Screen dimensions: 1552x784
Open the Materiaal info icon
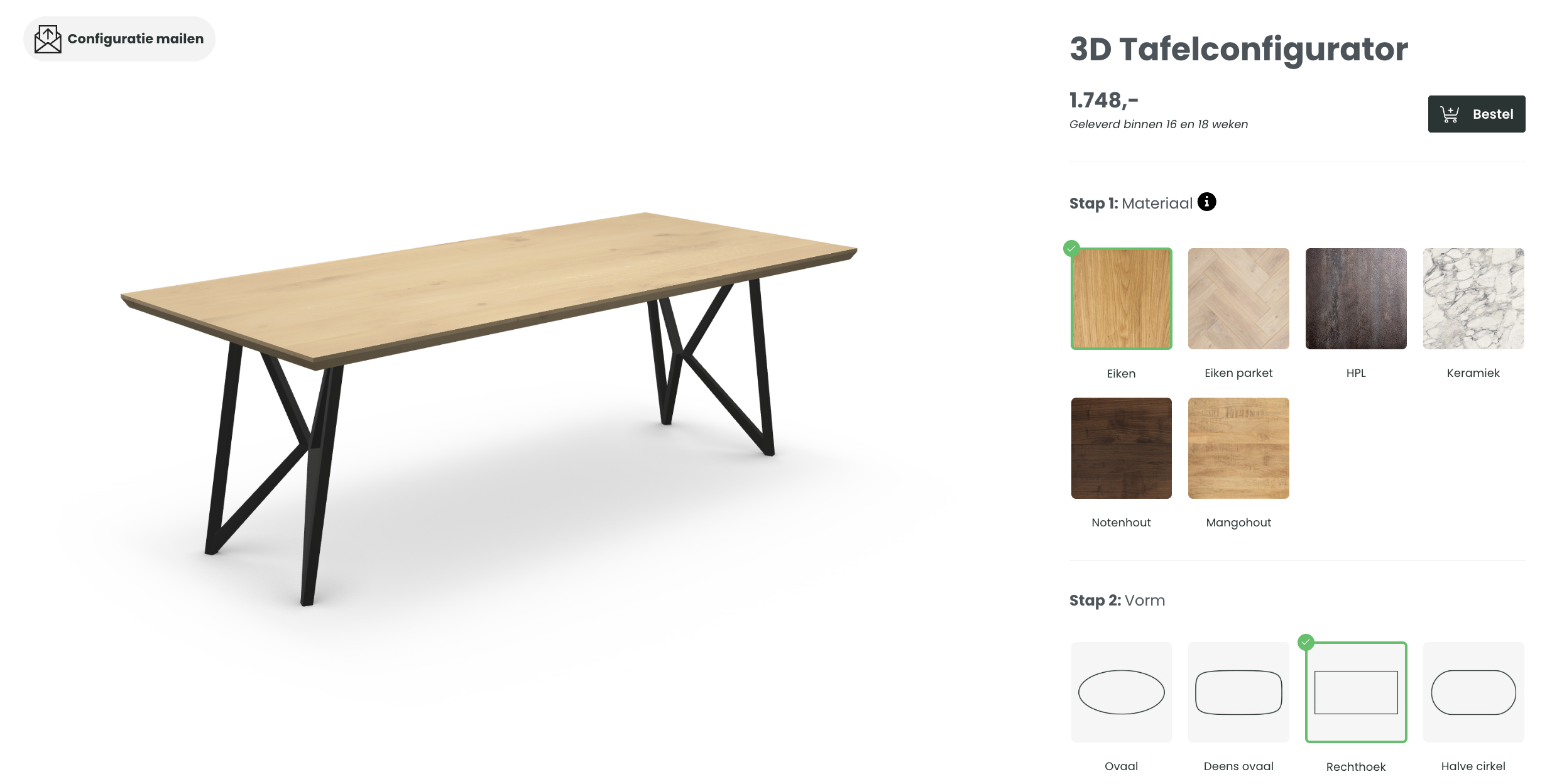(x=1206, y=202)
